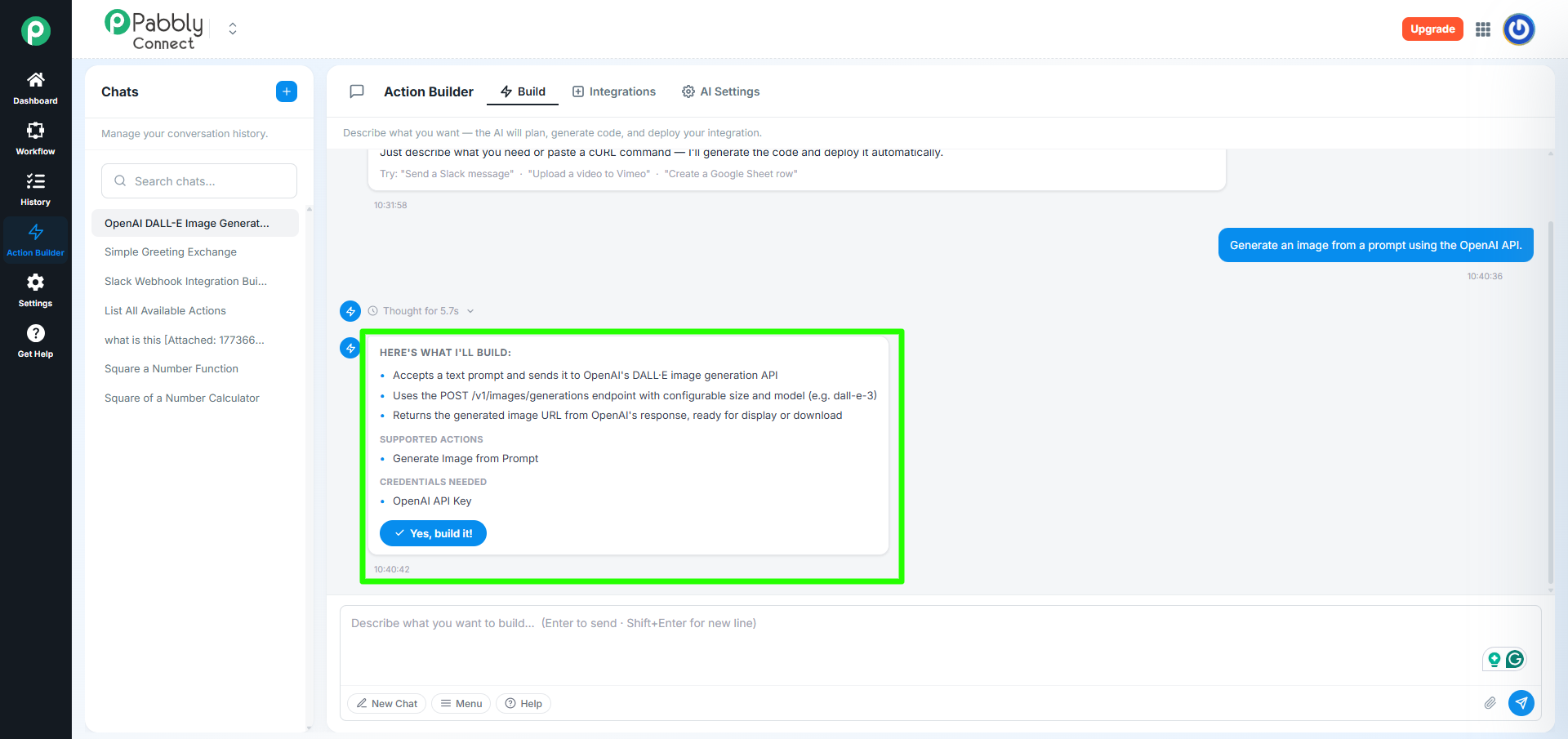
Task: Open the Menu button below input
Action: [461, 704]
